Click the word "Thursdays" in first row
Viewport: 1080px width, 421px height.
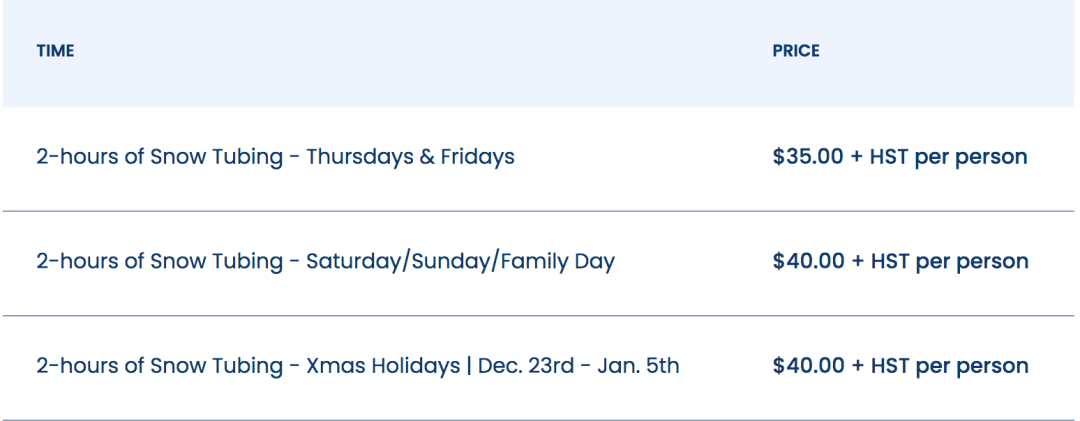(x=359, y=157)
